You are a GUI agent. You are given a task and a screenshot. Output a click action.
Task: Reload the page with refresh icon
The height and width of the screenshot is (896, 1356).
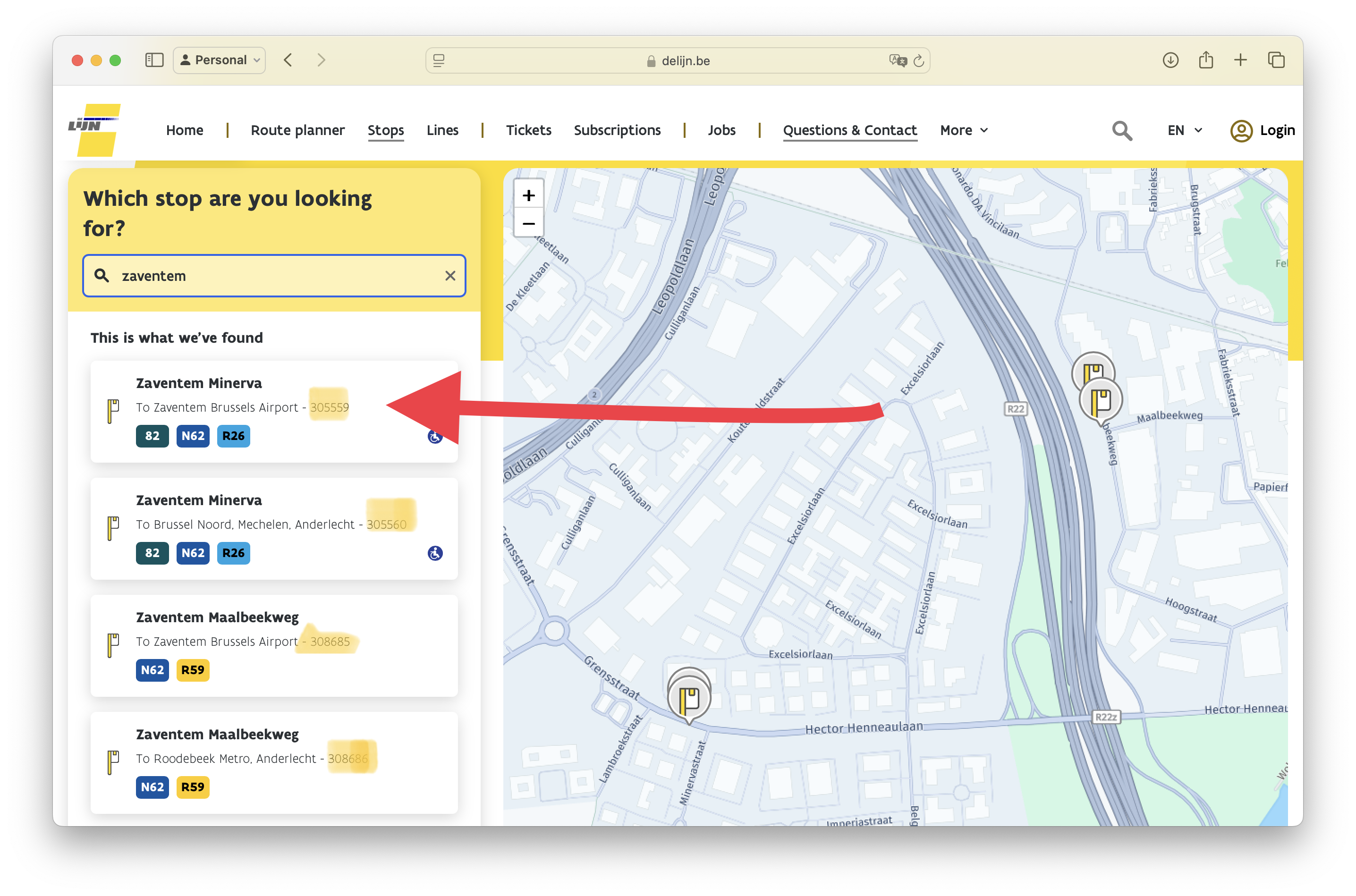[x=918, y=60]
